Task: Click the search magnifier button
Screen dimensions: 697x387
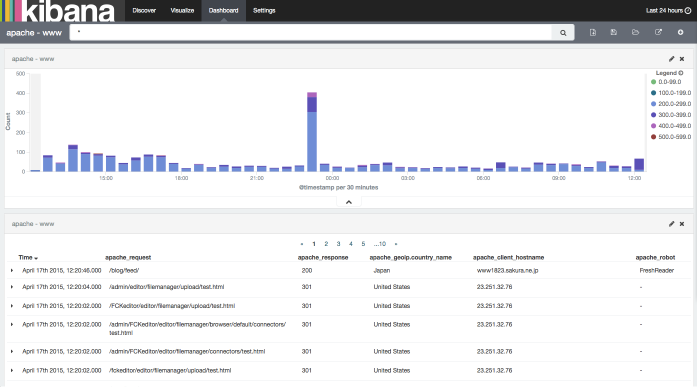Action: pyautogui.click(x=563, y=32)
